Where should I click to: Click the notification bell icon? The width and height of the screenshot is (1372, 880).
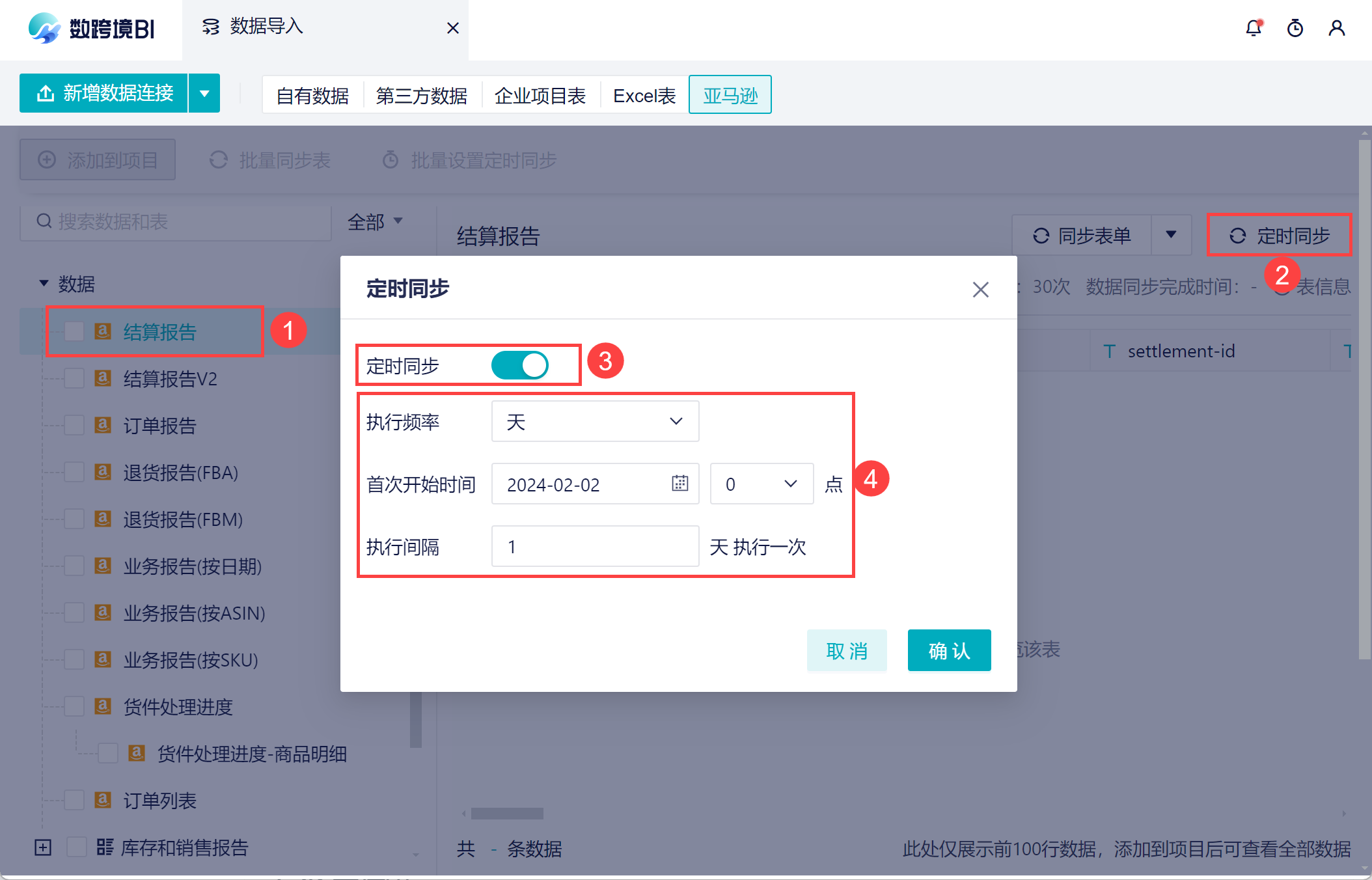pos(1253,28)
